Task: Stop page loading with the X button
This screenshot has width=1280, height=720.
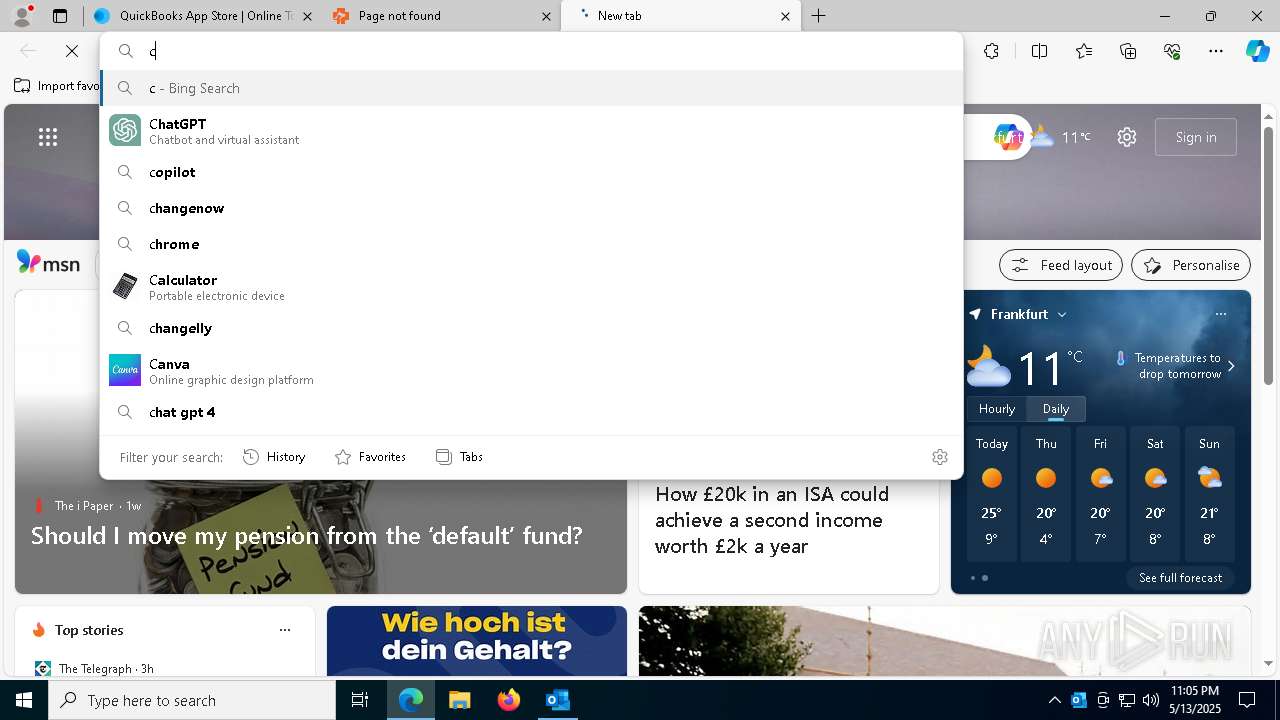Action: click(x=72, y=51)
